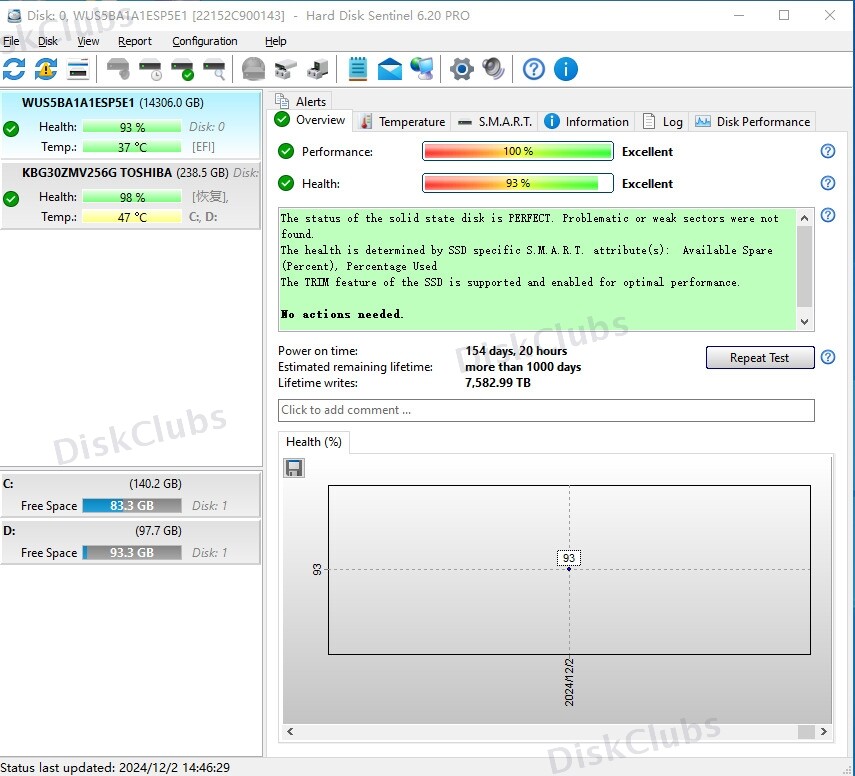Click the blue information toolbar icon
The width and height of the screenshot is (855, 776).
click(565, 69)
